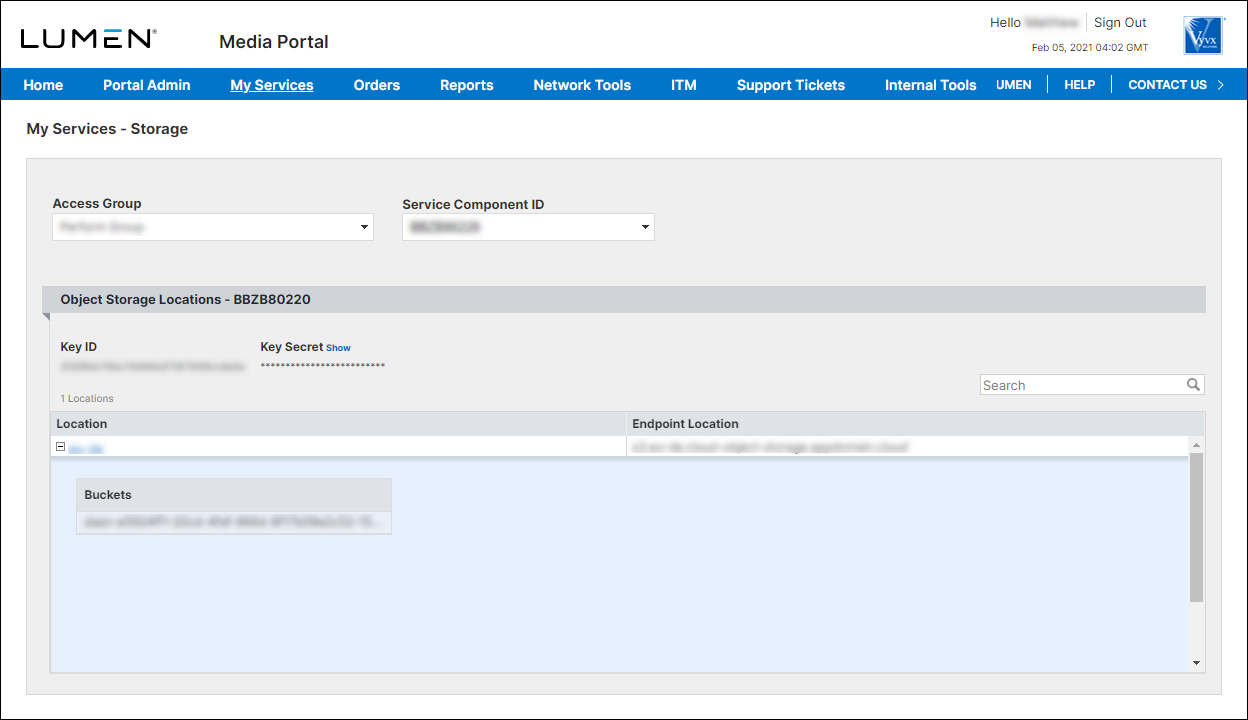Open the Internal Tools menu

930,85
